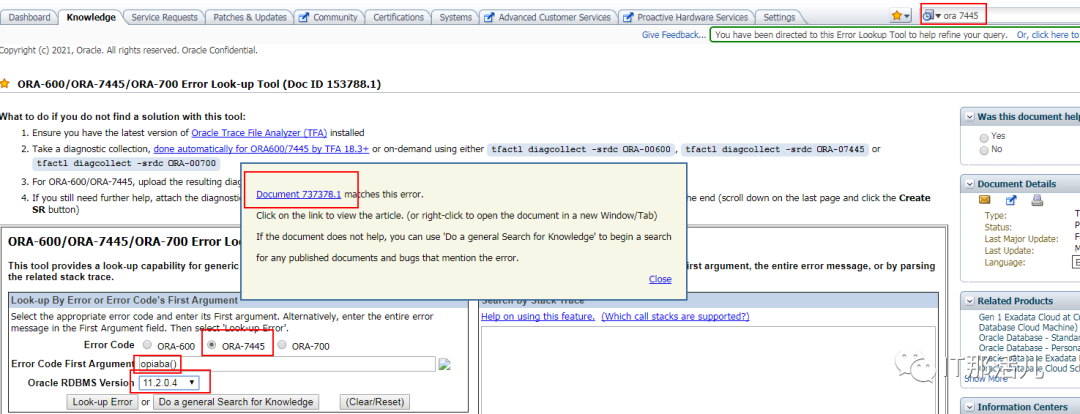This screenshot has height=414, width=1080.
Task: Open the Patches & Updates tab
Action: click(x=249, y=17)
